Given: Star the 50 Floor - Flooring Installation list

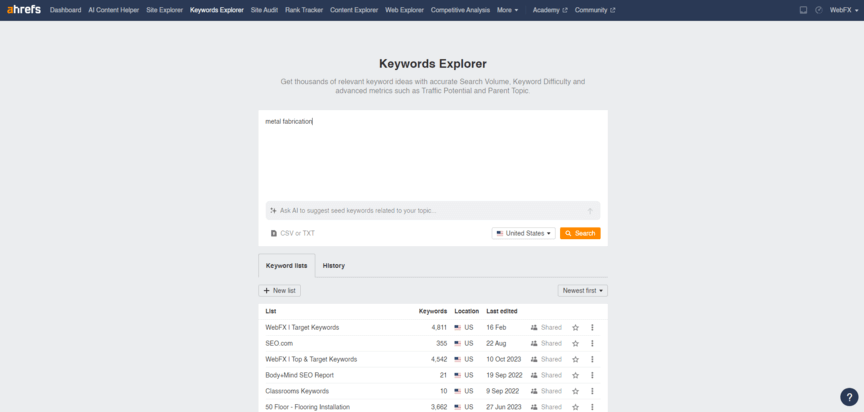Looking at the screenshot, I should [x=575, y=407].
